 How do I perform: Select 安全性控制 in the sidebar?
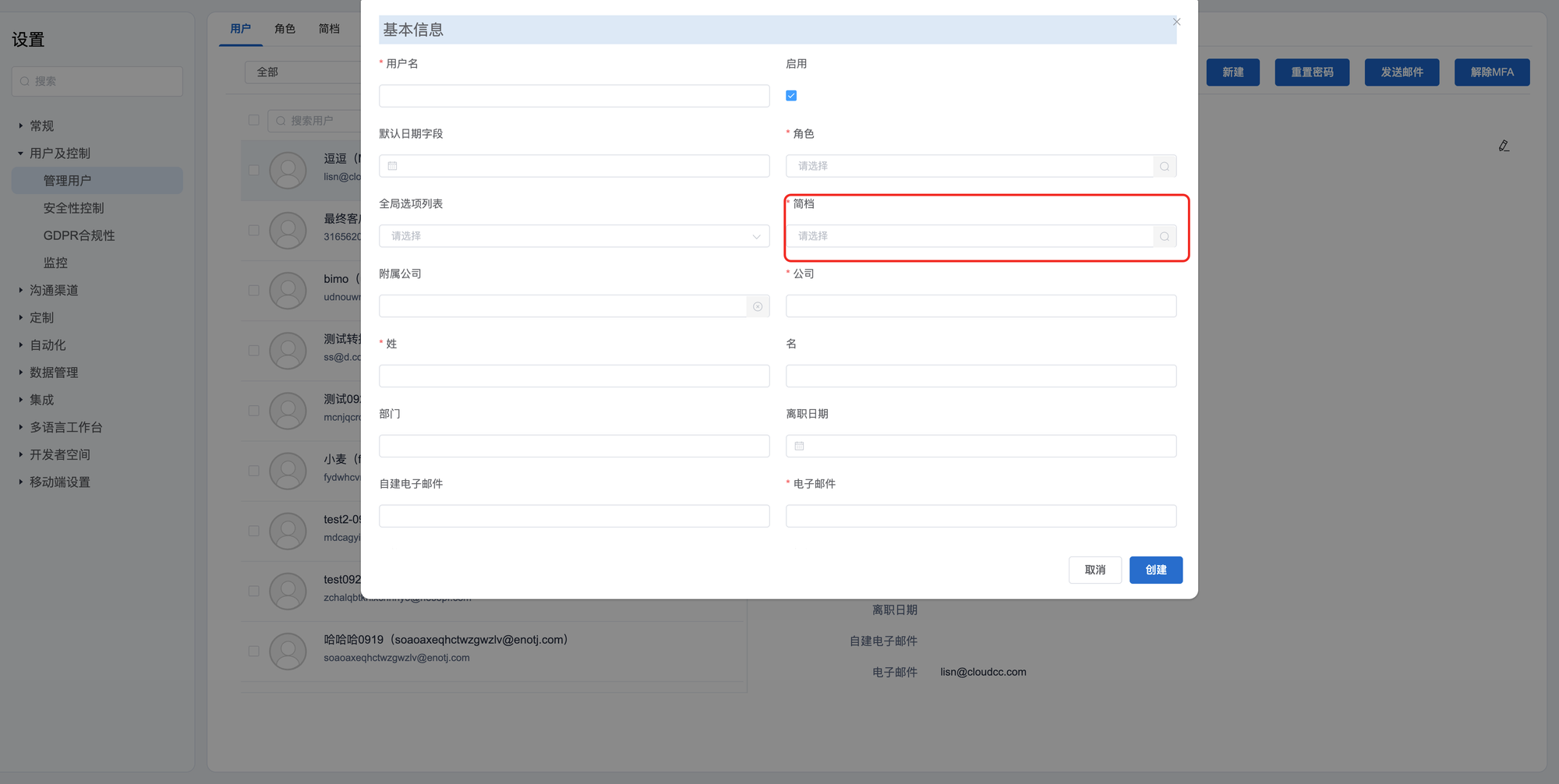point(73,208)
